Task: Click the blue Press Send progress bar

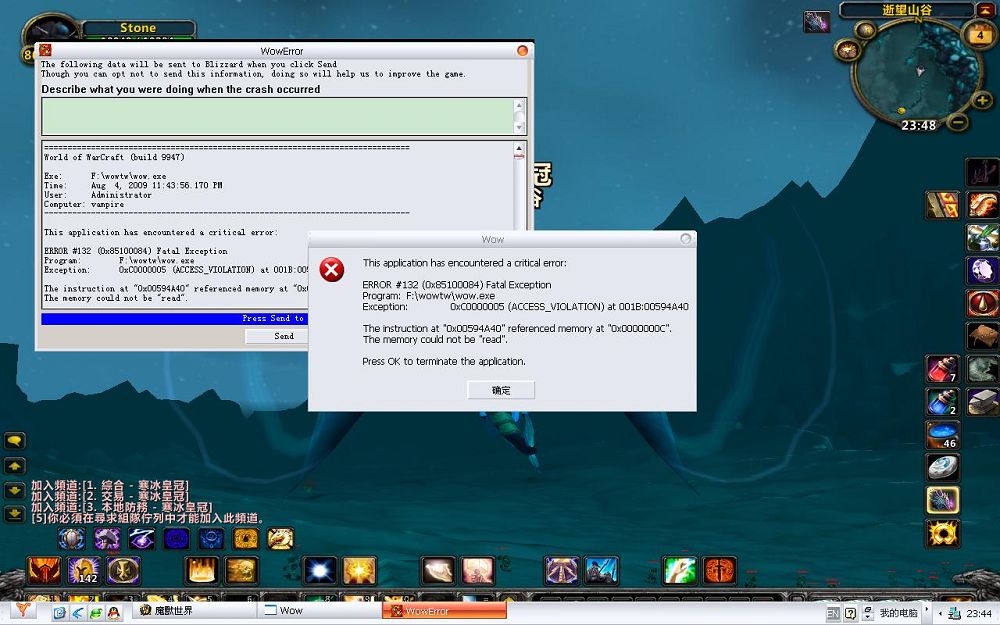Action: pos(175,318)
